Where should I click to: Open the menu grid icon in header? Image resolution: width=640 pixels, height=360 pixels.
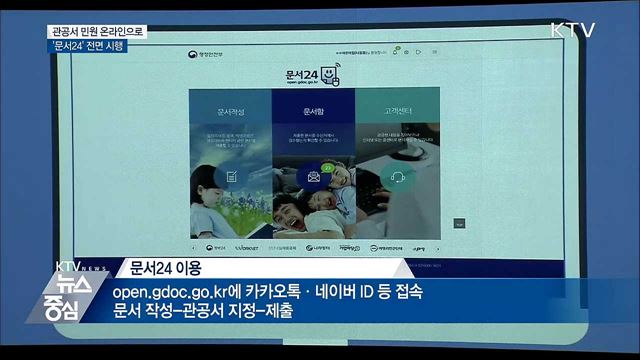(435, 52)
